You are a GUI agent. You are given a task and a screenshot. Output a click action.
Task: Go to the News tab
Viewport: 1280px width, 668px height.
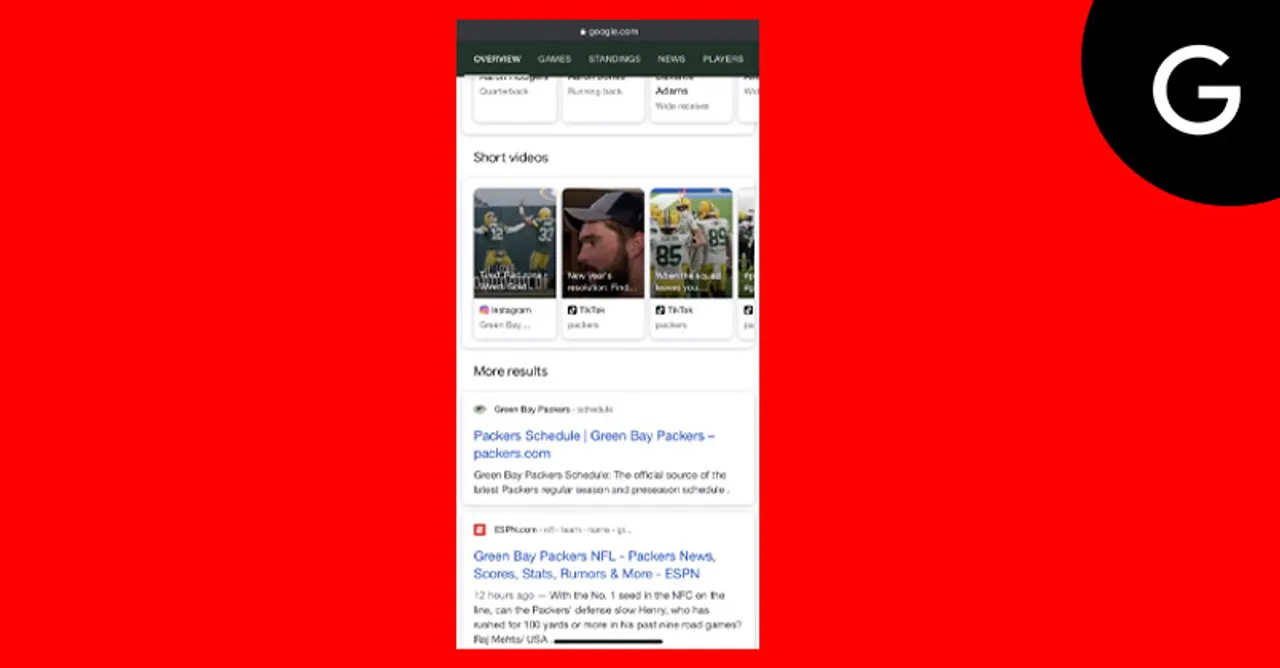pos(671,59)
